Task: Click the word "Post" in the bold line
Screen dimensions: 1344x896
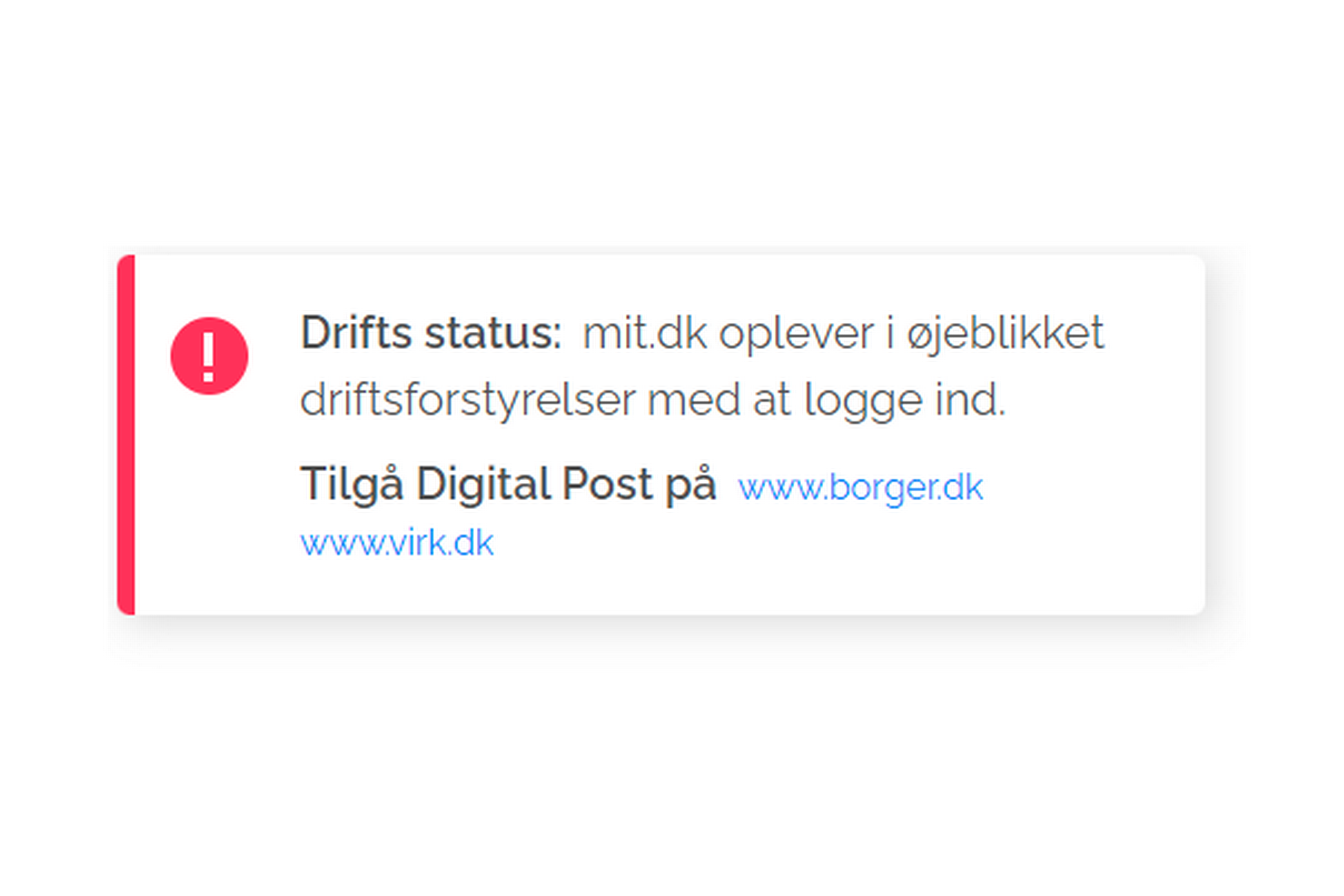Action: 607,484
